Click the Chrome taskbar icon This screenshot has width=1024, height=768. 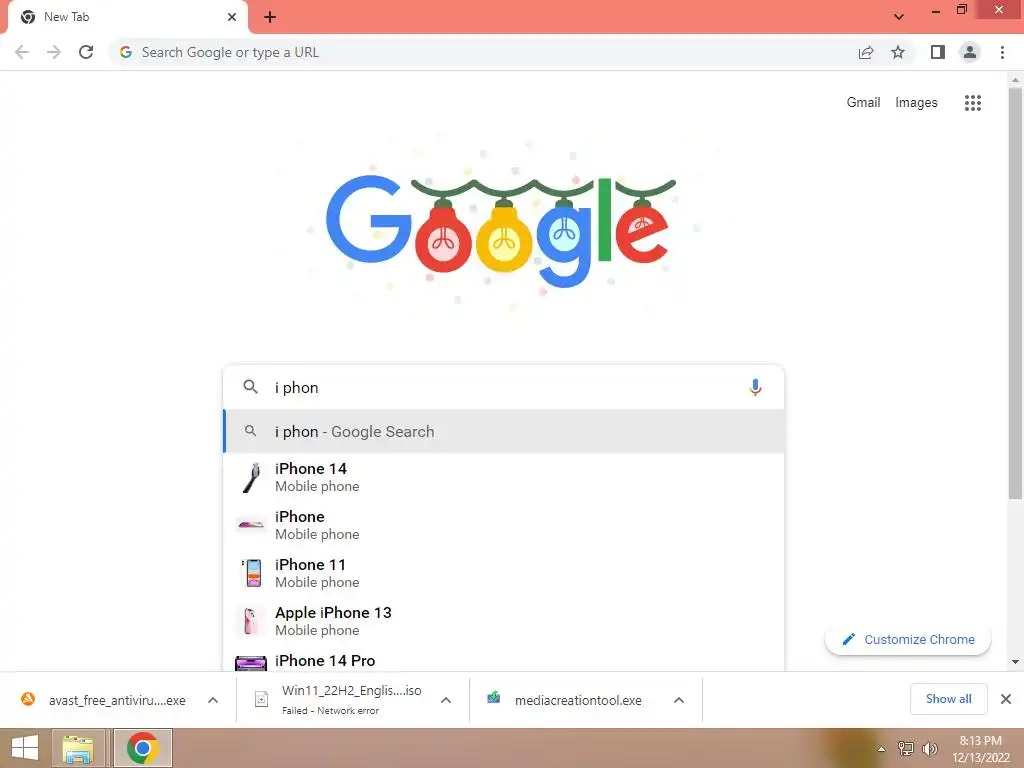tap(143, 748)
